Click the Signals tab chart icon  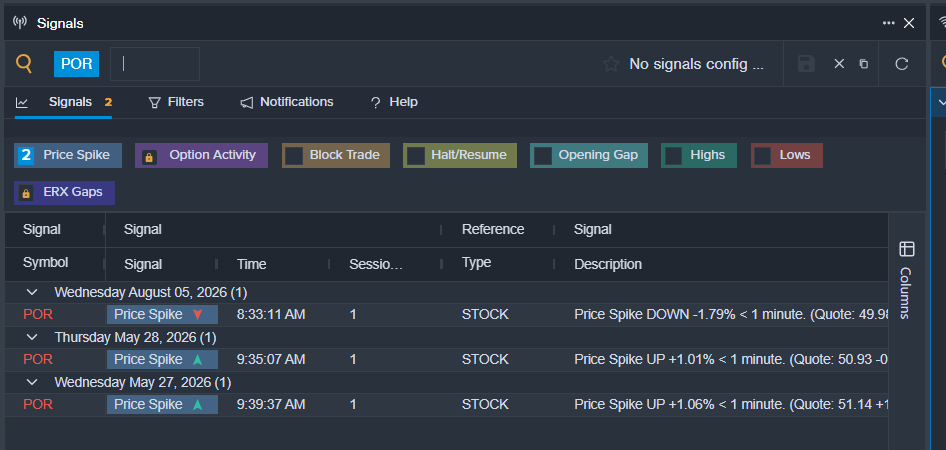coord(22,103)
